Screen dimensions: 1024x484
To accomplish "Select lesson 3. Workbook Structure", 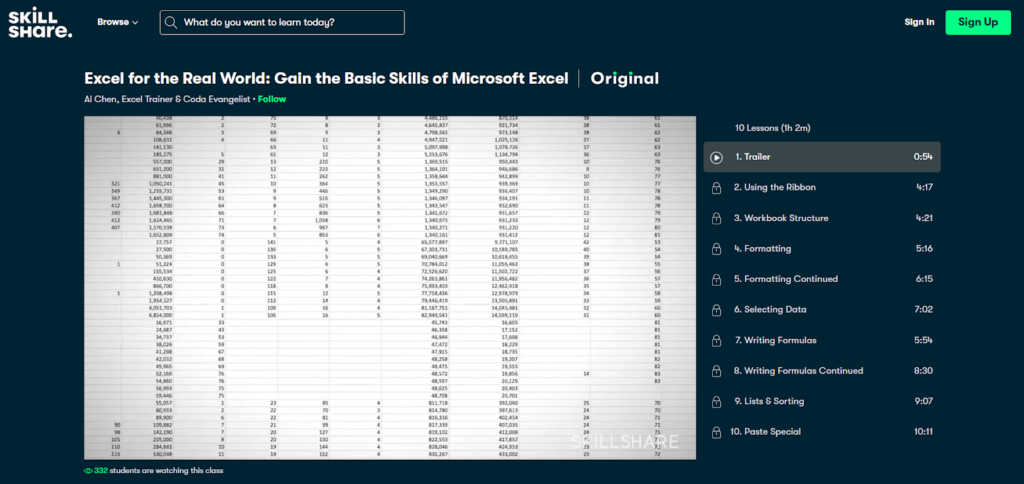I will (x=822, y=218).
